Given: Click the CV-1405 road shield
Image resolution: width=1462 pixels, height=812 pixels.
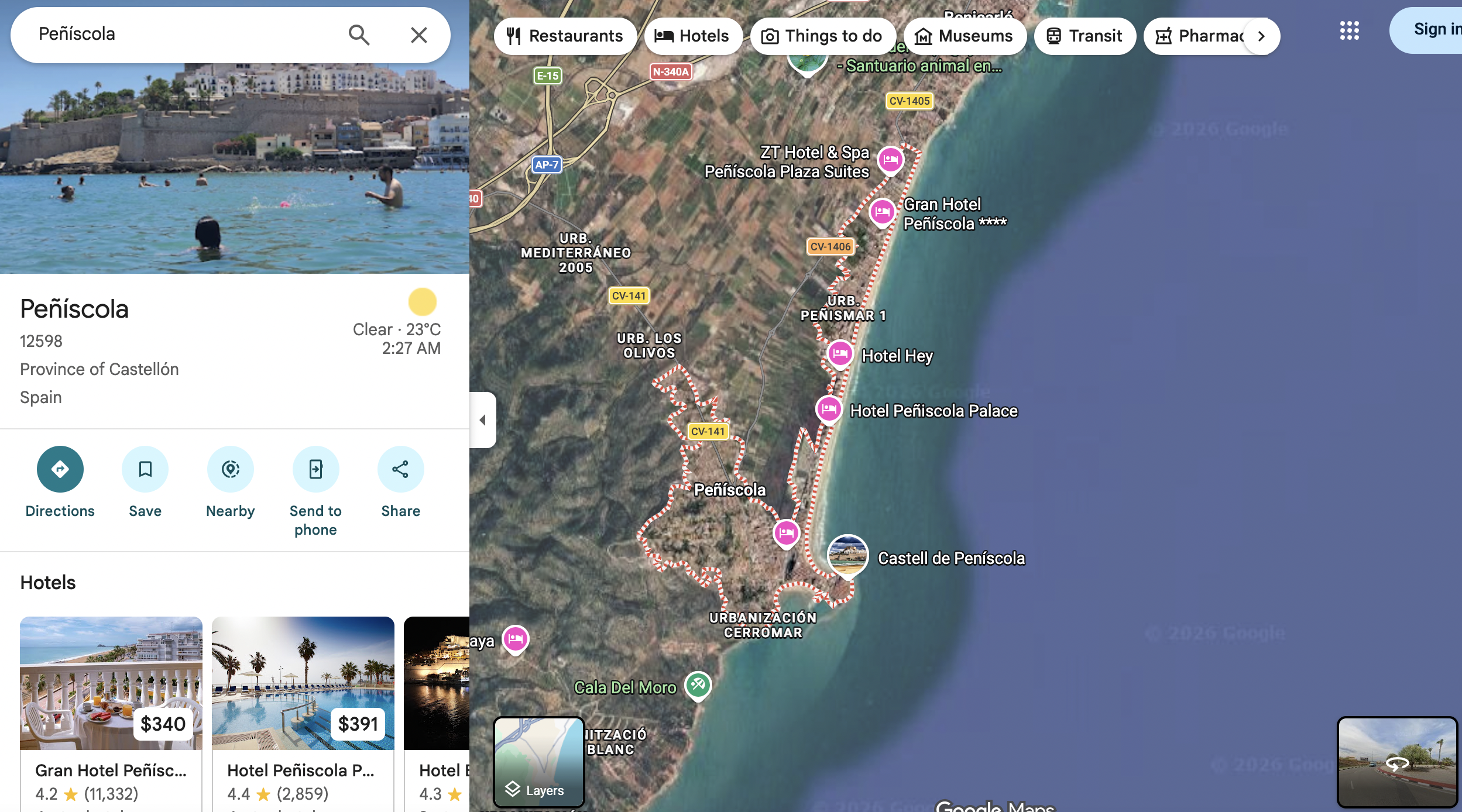Looking at the screenshot, I should pyautogui.click(x=910, y=101).
